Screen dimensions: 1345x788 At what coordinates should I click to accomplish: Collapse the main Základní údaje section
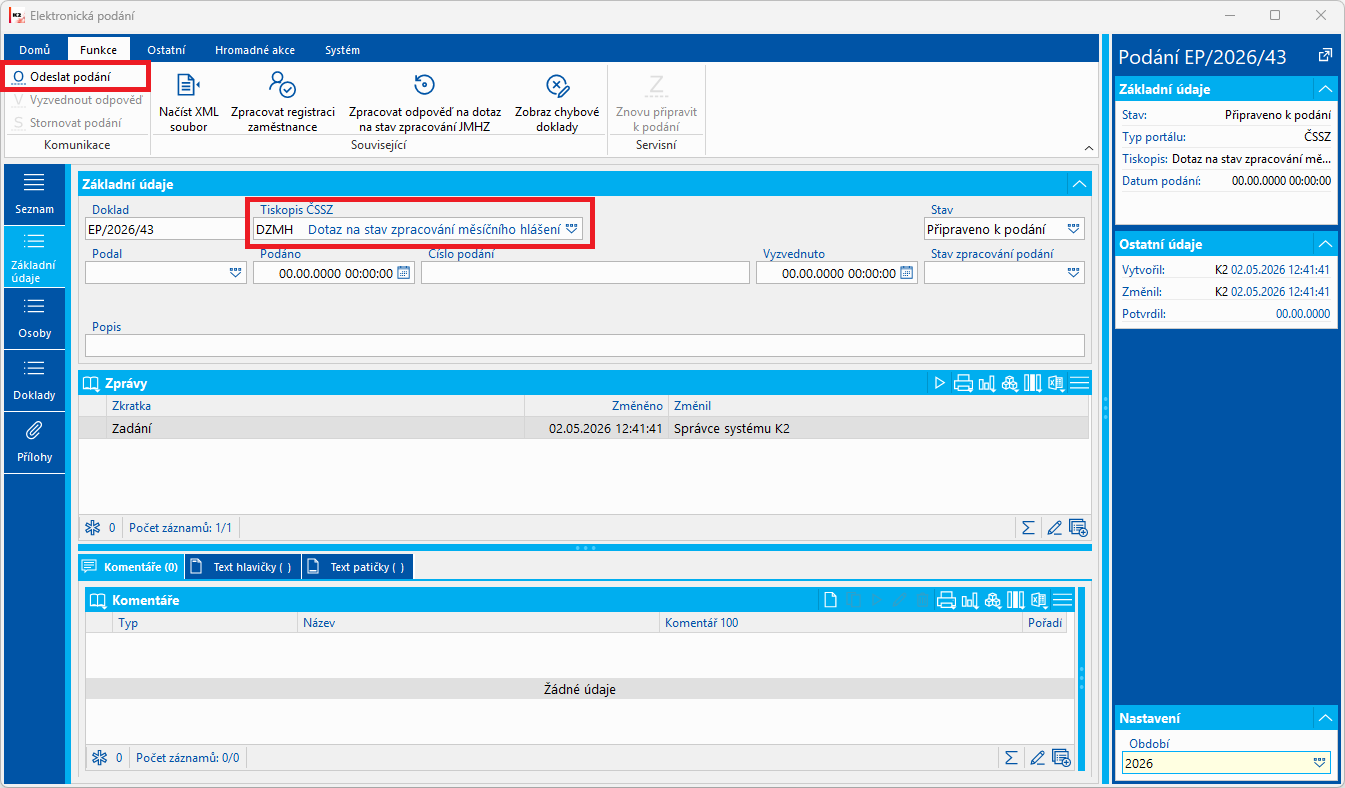click(x=1079, y=184)
